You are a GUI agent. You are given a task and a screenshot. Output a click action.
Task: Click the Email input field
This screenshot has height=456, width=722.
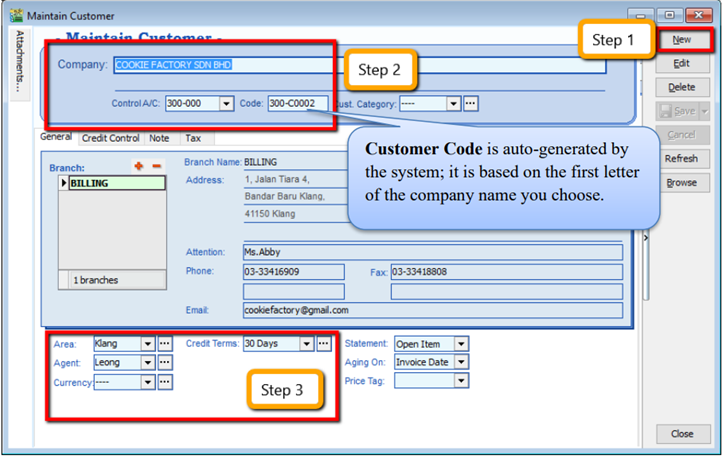click(432, 311)
